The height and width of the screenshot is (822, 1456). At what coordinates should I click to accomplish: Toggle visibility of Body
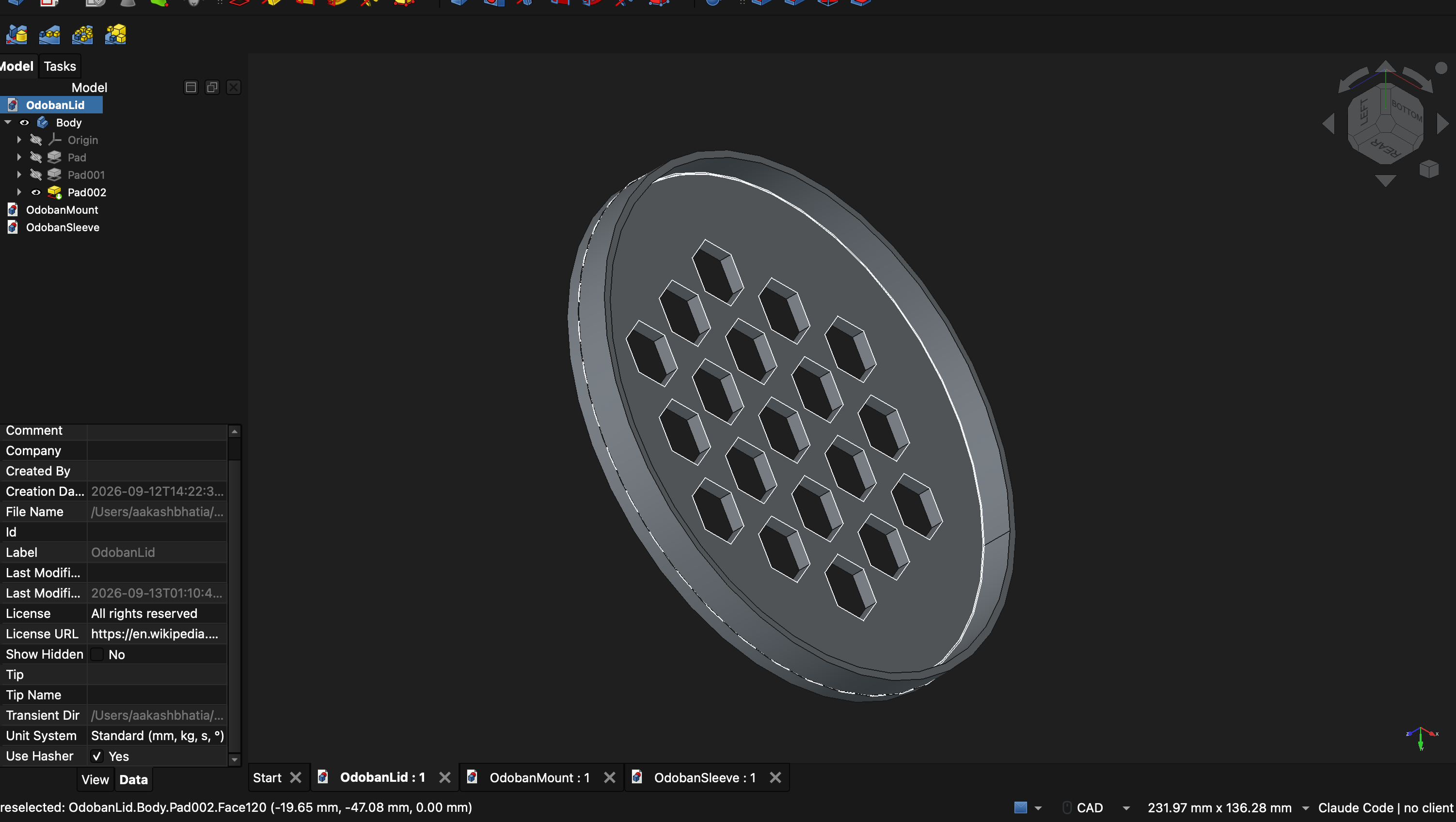coord(24,123)
